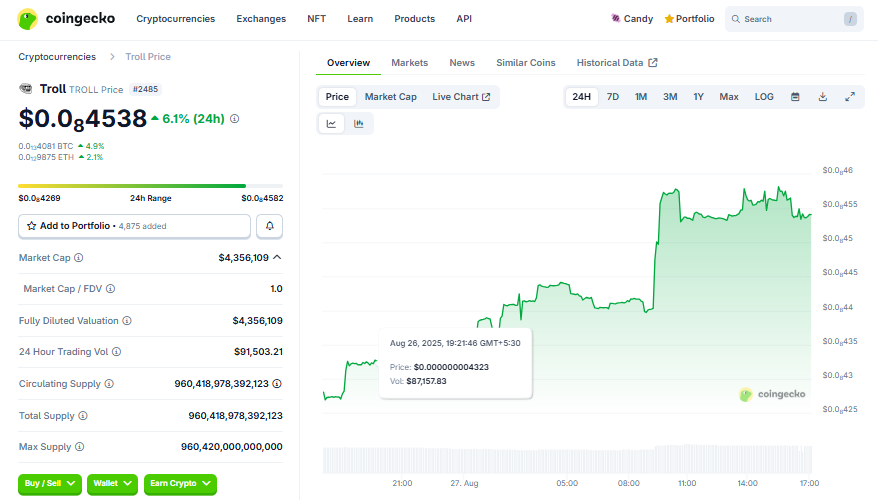Switch to the Markets tab
The width and height of the screenshot is (878, 500).
coord(409,63)
